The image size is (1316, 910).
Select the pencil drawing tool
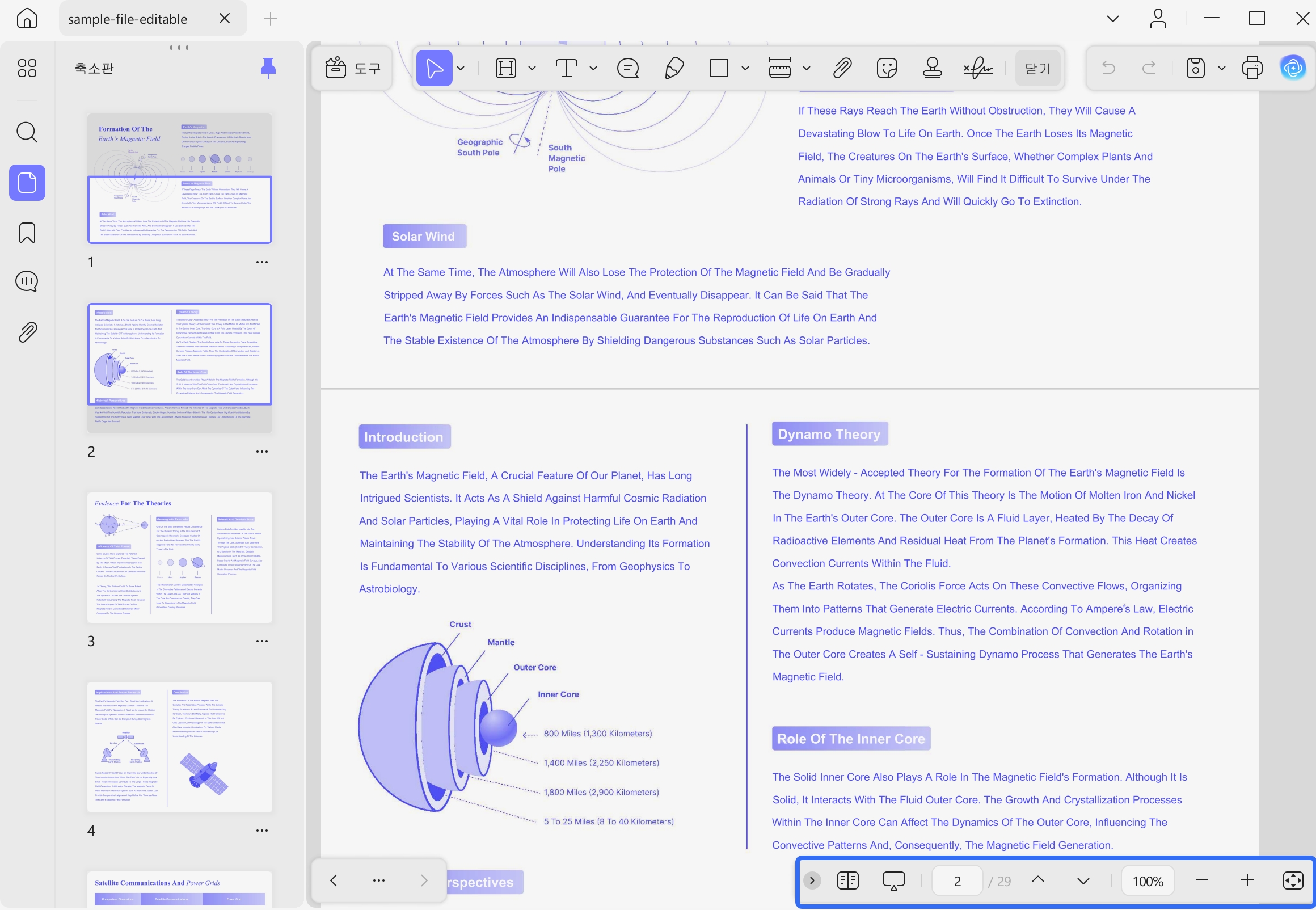(674, 69)
